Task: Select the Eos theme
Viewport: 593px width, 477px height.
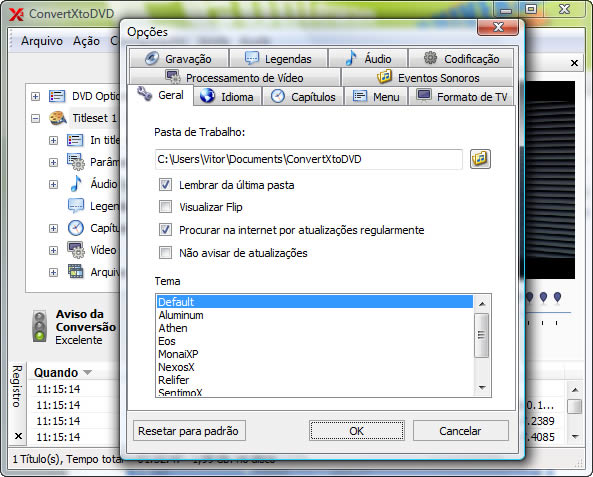Action: [315, 341]
